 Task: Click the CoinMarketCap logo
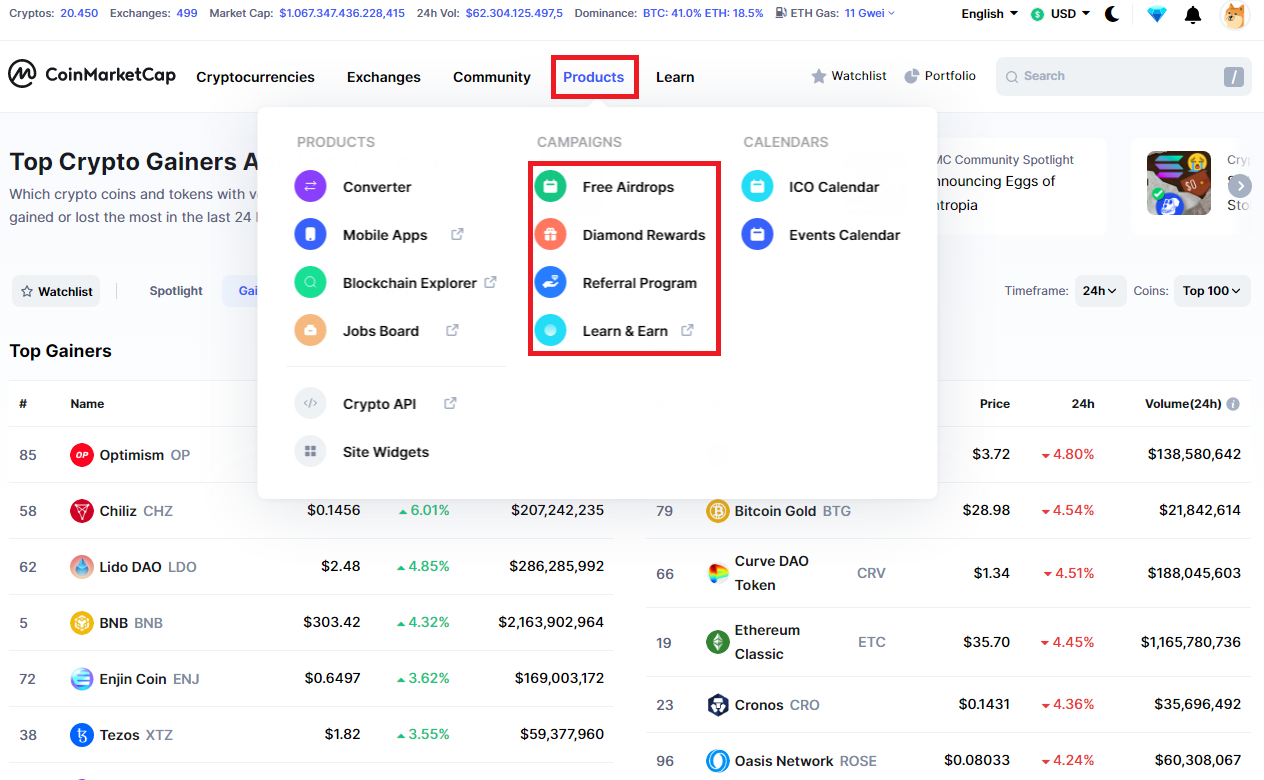[92, 75]
